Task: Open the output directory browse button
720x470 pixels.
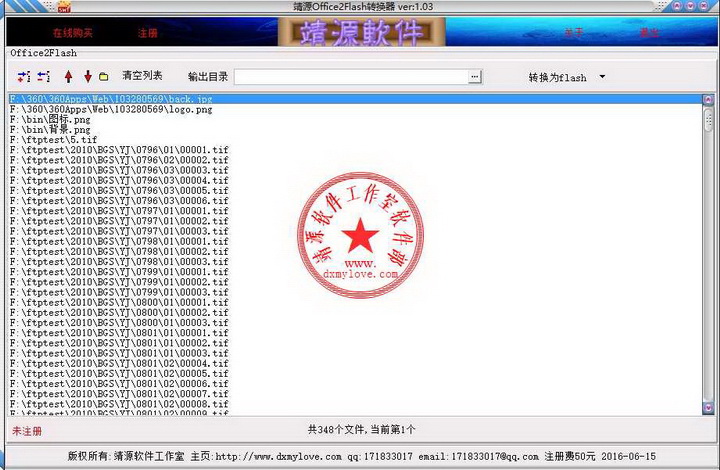Action: tap(475, 77)
